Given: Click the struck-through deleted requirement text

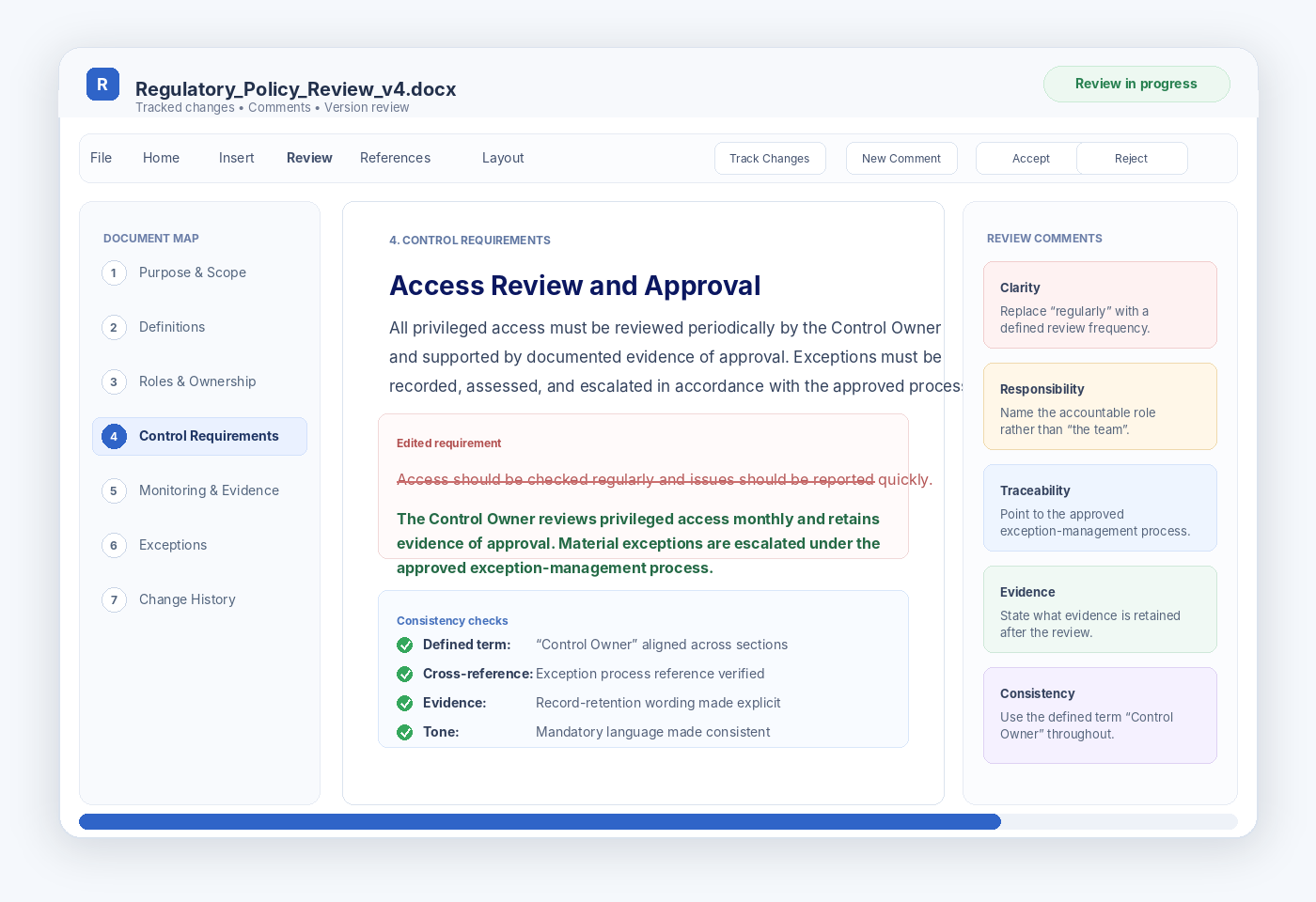Looking at the screenshot, I should pyautogui.click(x=665, y=479).
